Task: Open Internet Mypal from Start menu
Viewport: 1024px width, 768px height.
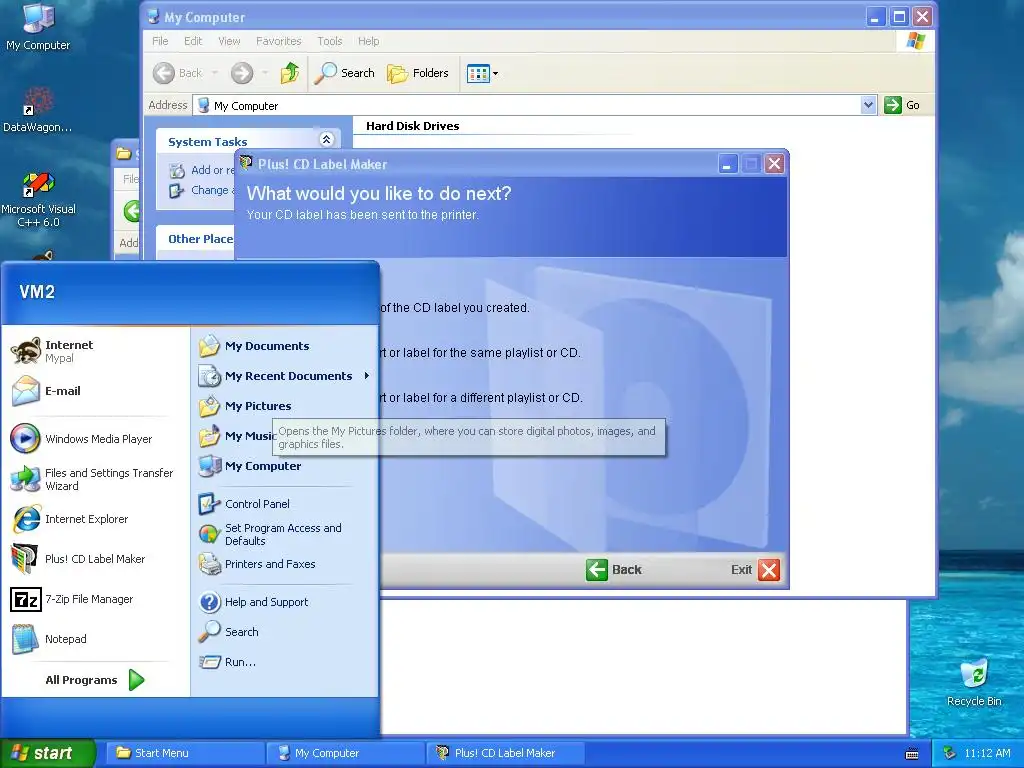Action: pyautogui.click(x=95, y=351)
